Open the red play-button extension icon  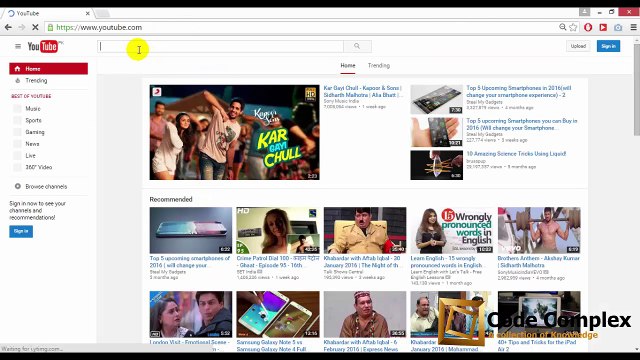click(603, 27)
